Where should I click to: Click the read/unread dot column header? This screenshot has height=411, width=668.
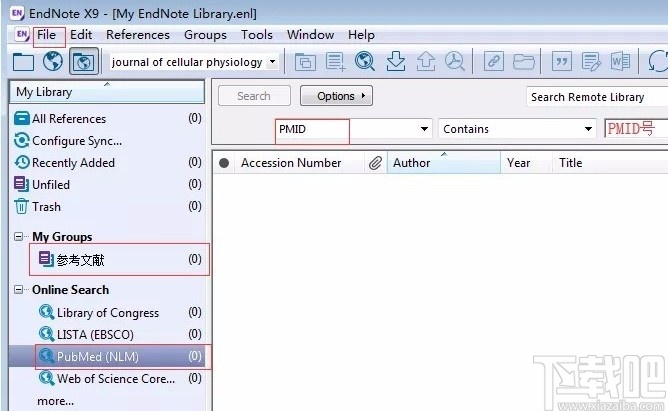point(224,163)
